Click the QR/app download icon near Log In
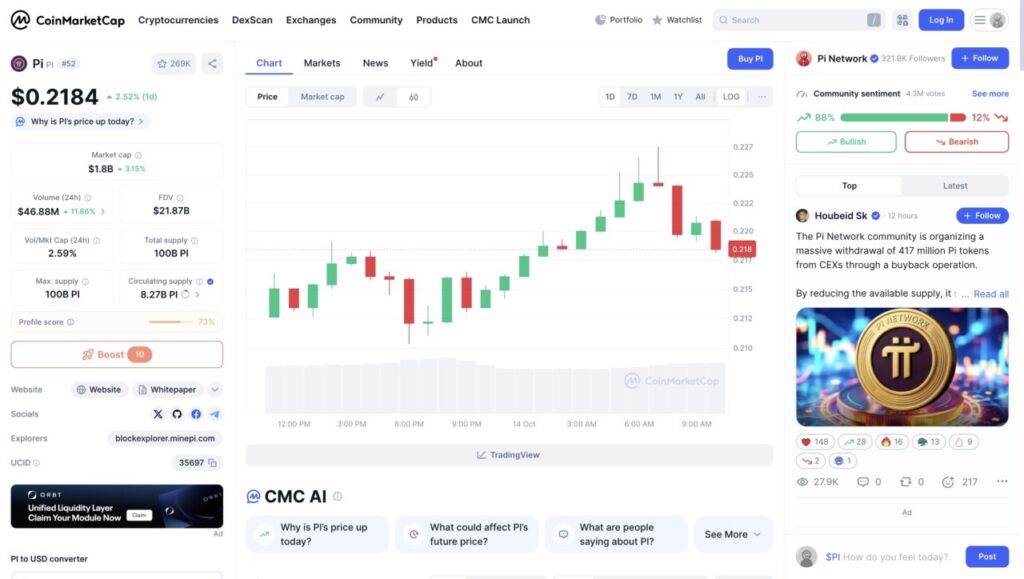 click(x=902, y=20)
